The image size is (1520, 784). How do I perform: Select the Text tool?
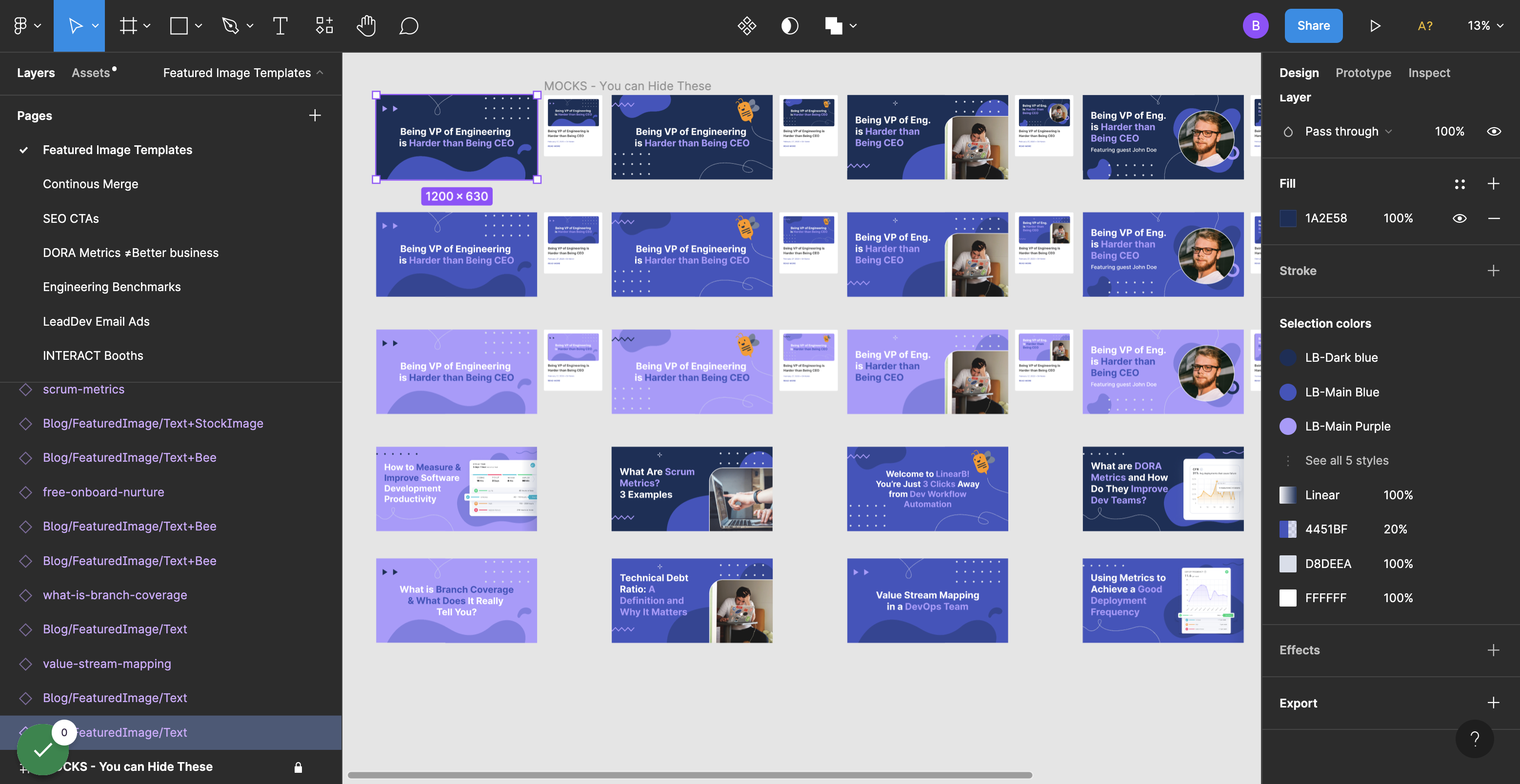280,25
